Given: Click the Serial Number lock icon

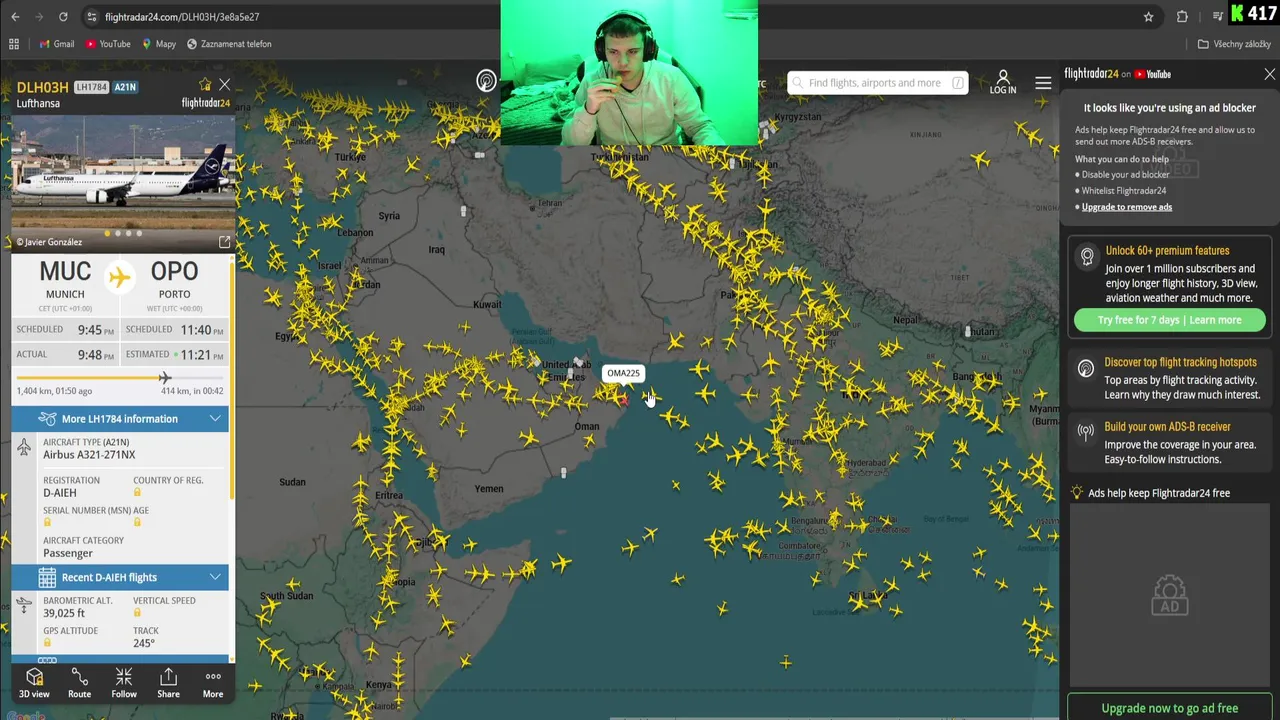Looking at the screenshot, I should click(x=47, y=522).
